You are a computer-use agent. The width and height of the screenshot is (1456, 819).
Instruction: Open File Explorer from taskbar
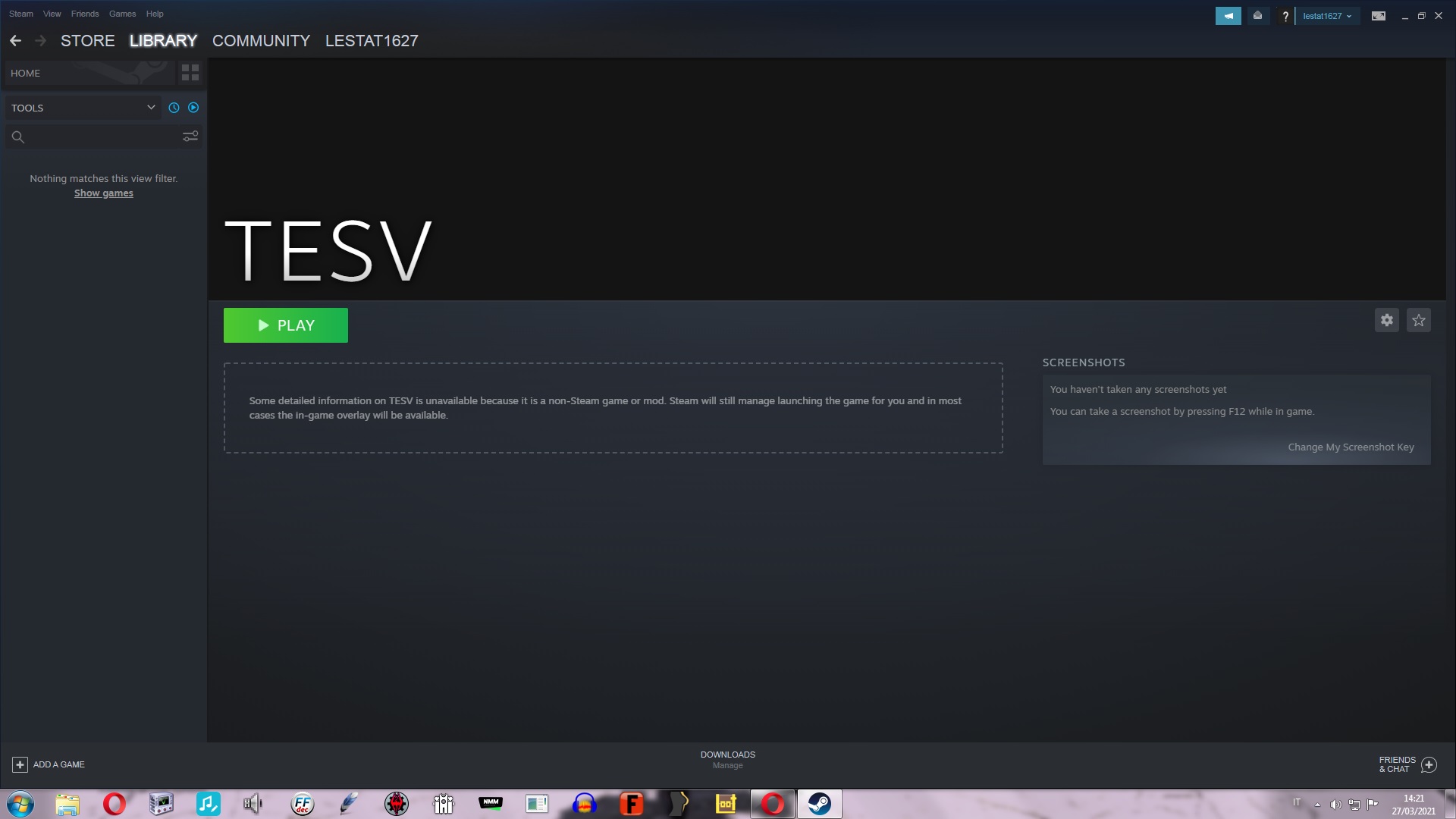(67, 804)
